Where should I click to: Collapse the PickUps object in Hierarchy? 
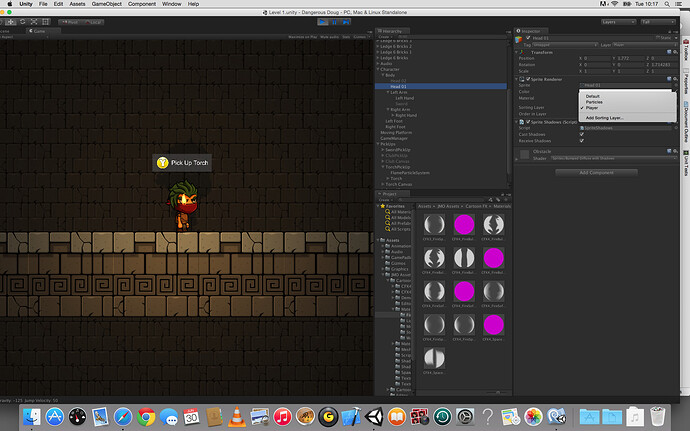[378, 144]
